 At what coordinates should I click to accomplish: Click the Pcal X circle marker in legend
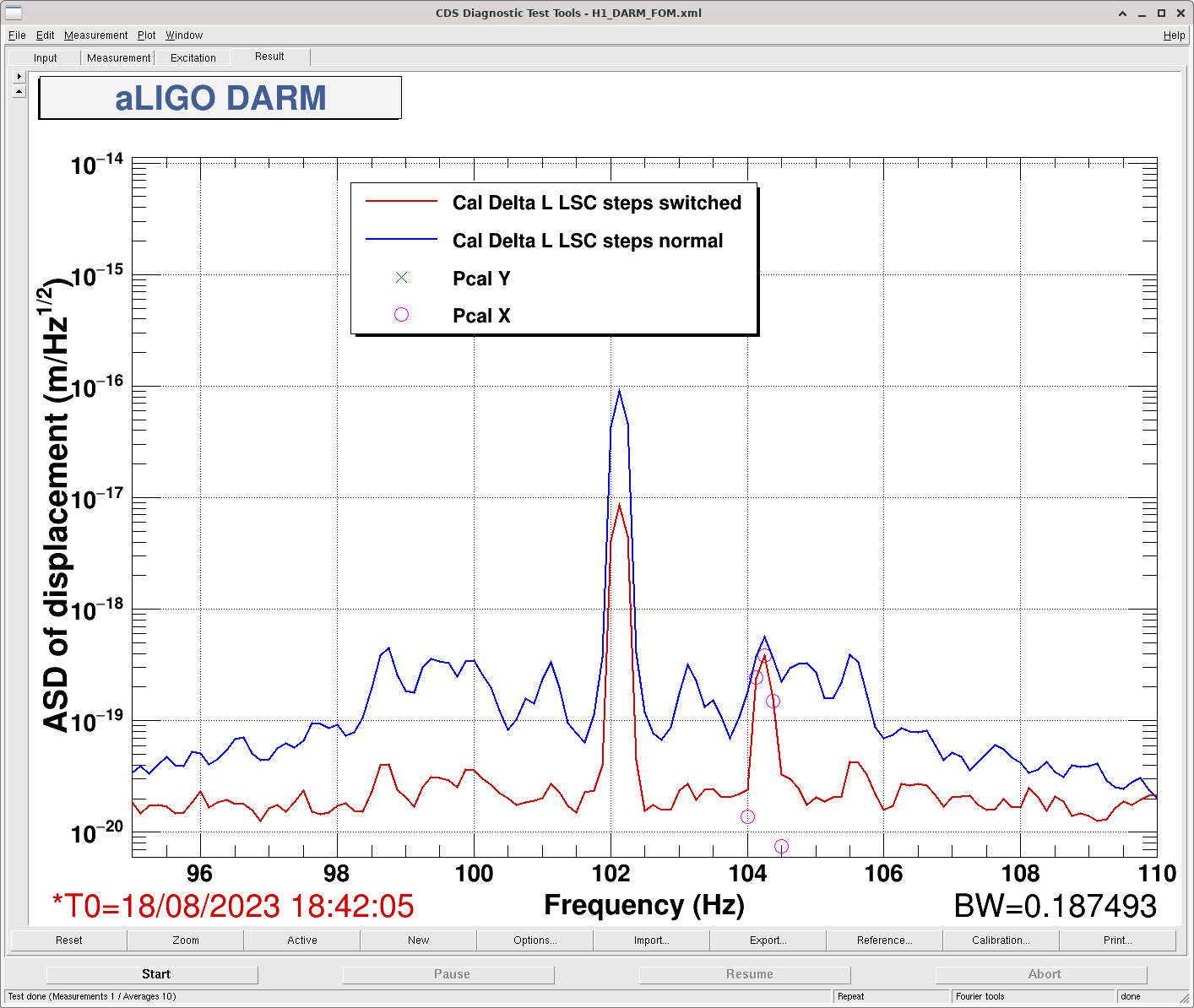tap(402, 315)
